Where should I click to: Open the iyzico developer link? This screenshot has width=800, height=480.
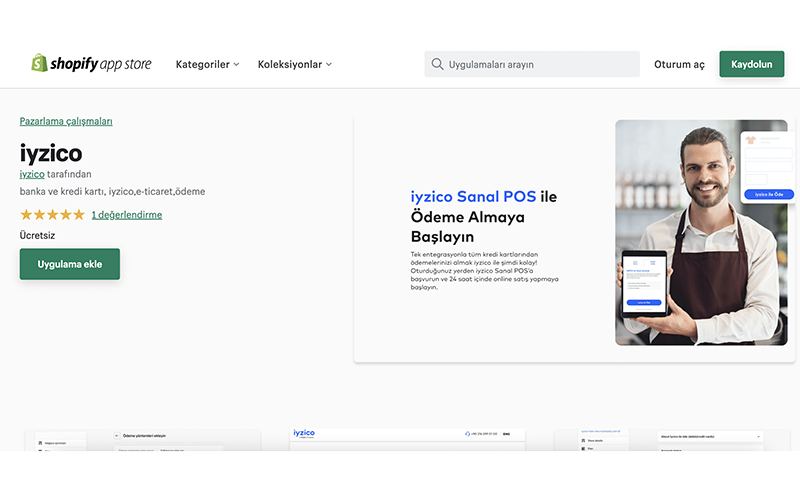(32, 174)
